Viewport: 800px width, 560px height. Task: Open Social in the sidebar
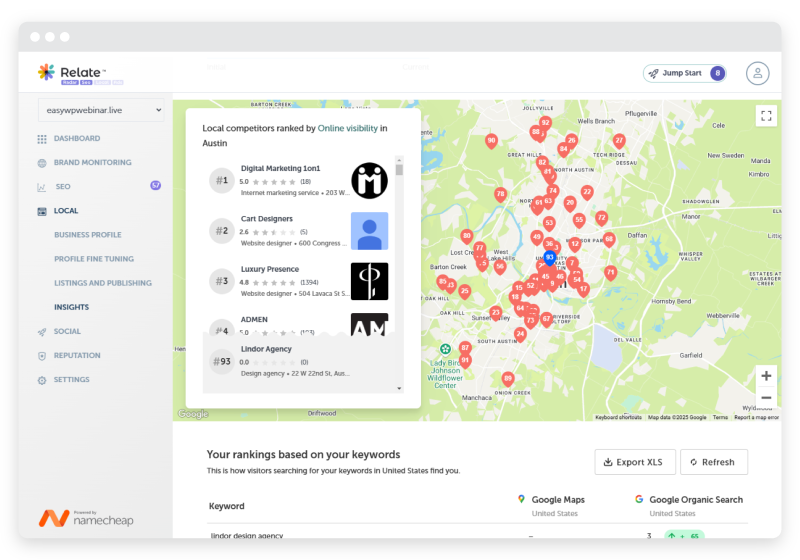click(67, 331)
